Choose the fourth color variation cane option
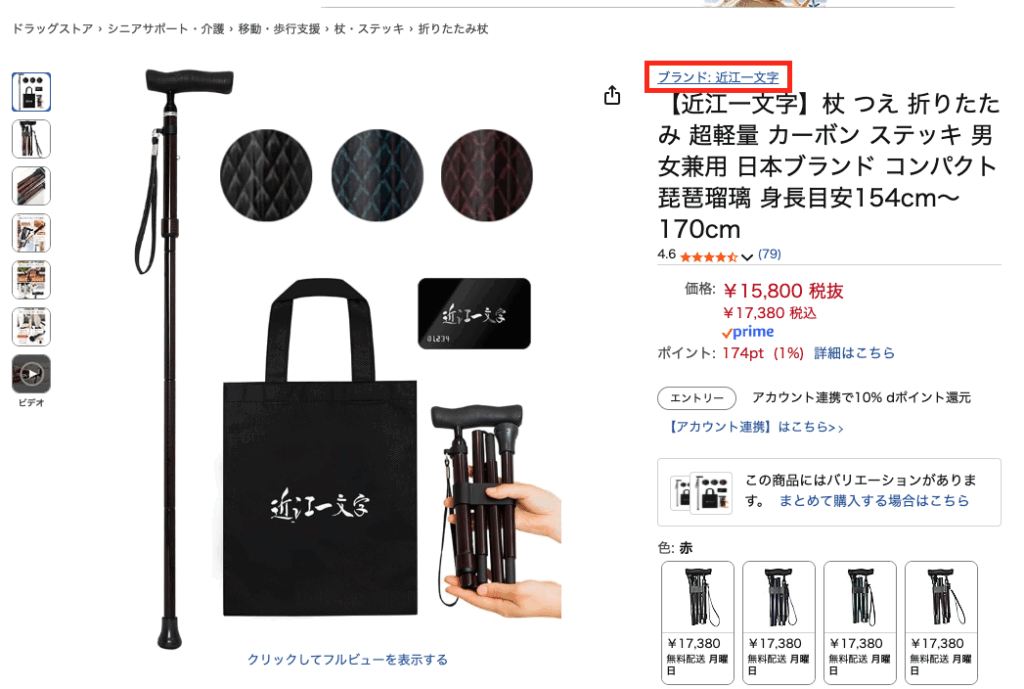Viewport: 1024px width, 689px height. (941, 622)
